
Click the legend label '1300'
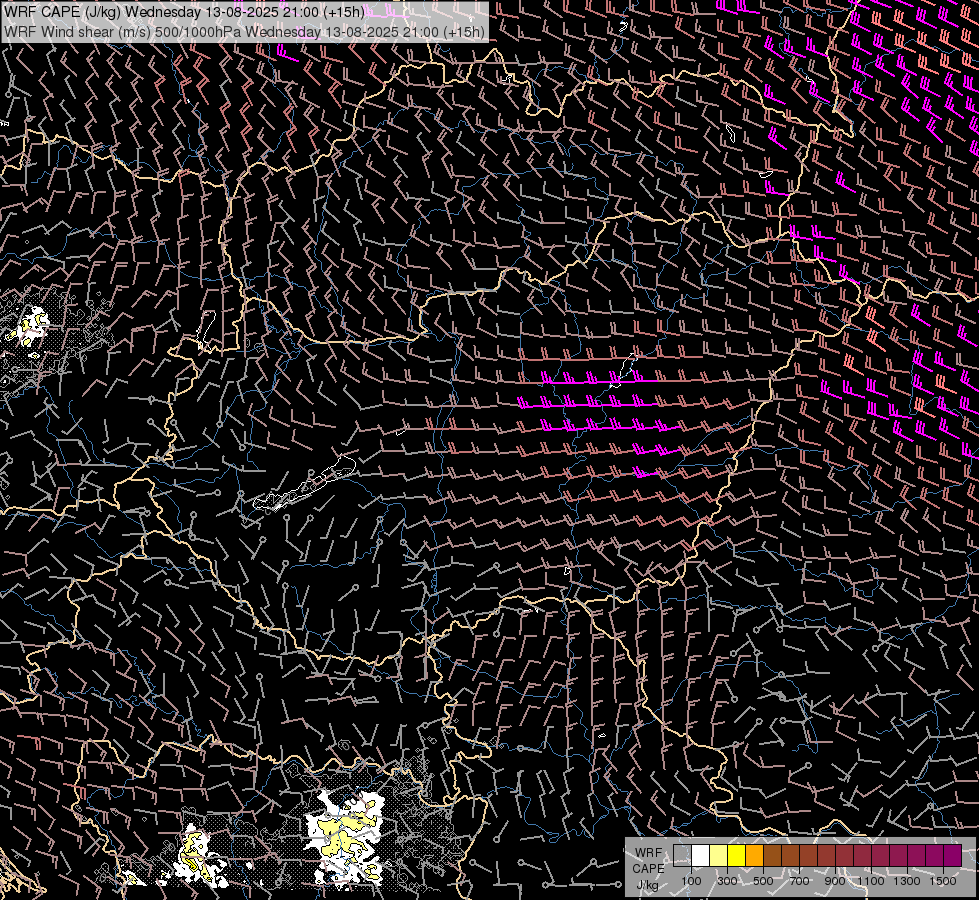[x=907, y=881]
